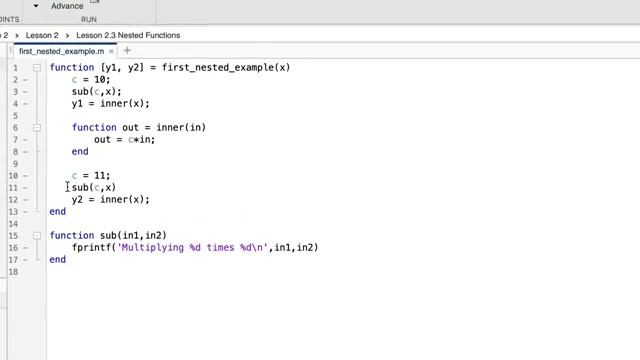Click line number 18 in the gutter
Viewport: 640px width, 360px height.
click(13, 272)
